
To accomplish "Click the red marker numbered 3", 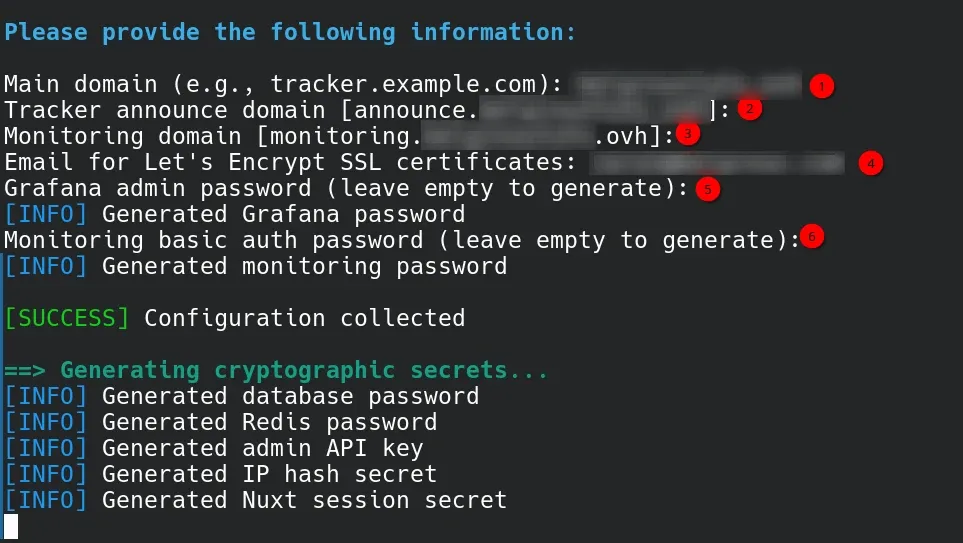I will 688,133.
